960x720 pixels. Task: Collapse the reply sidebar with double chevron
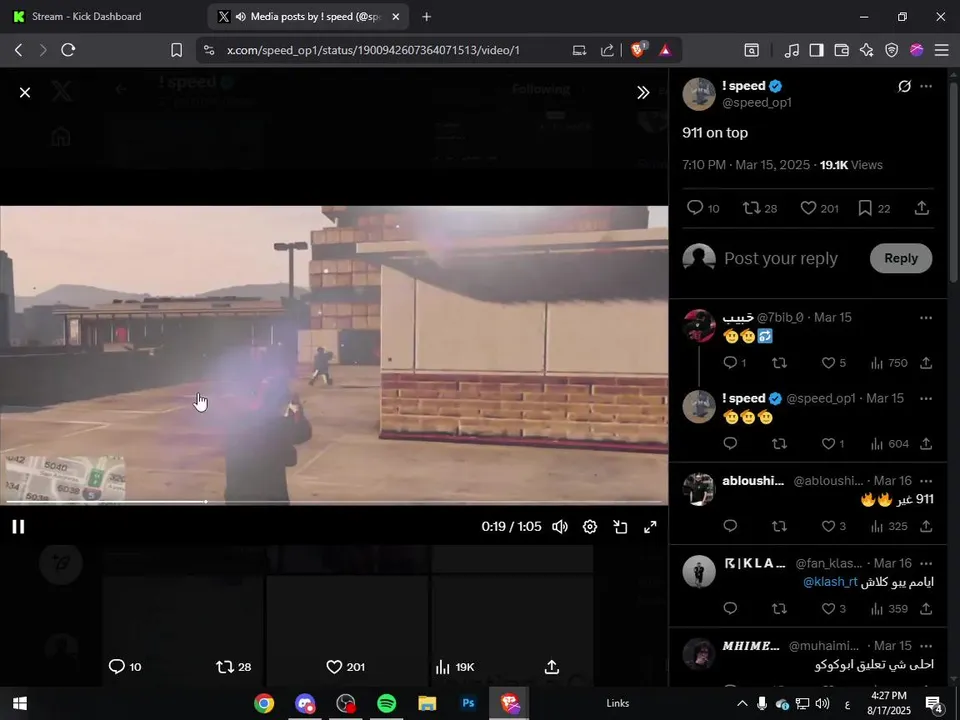[643, 92]
